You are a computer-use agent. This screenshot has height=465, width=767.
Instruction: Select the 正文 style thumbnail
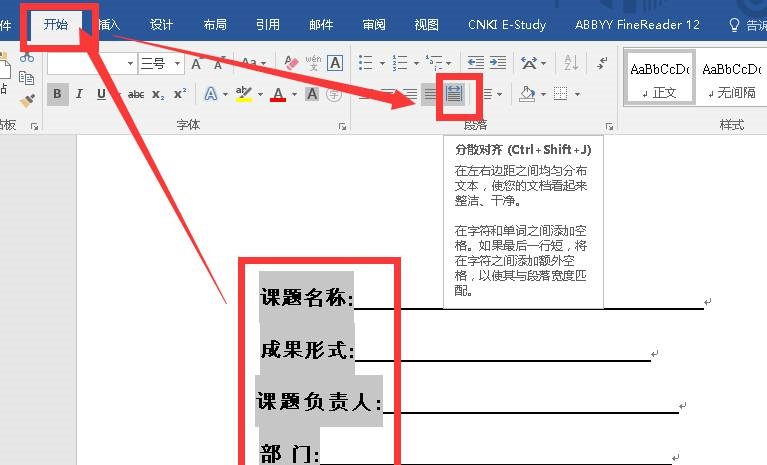[x=659, y=77]
